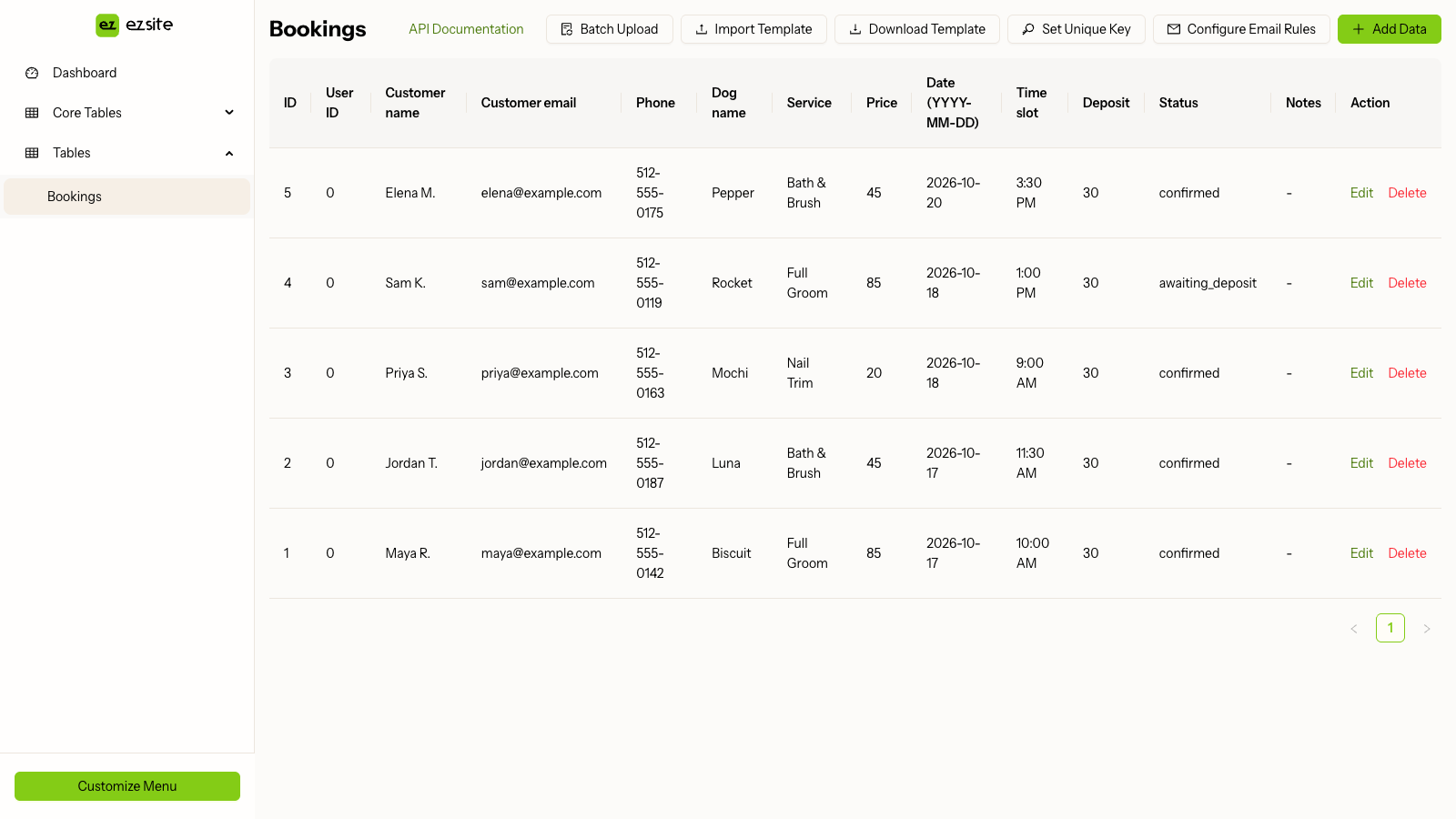Go to previous page arrow
The width and height of the screenshot is (1456, 819).
[1354, 628]
